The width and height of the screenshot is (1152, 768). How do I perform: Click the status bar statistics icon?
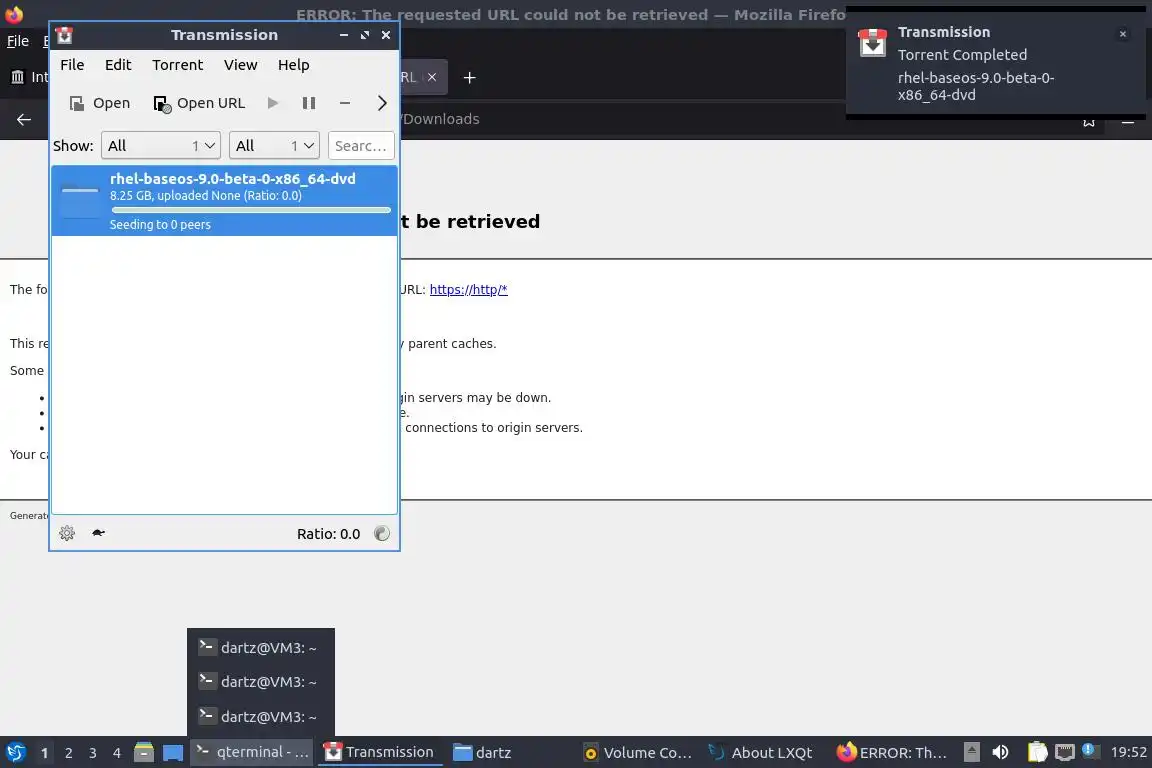(x=381, y=534)
